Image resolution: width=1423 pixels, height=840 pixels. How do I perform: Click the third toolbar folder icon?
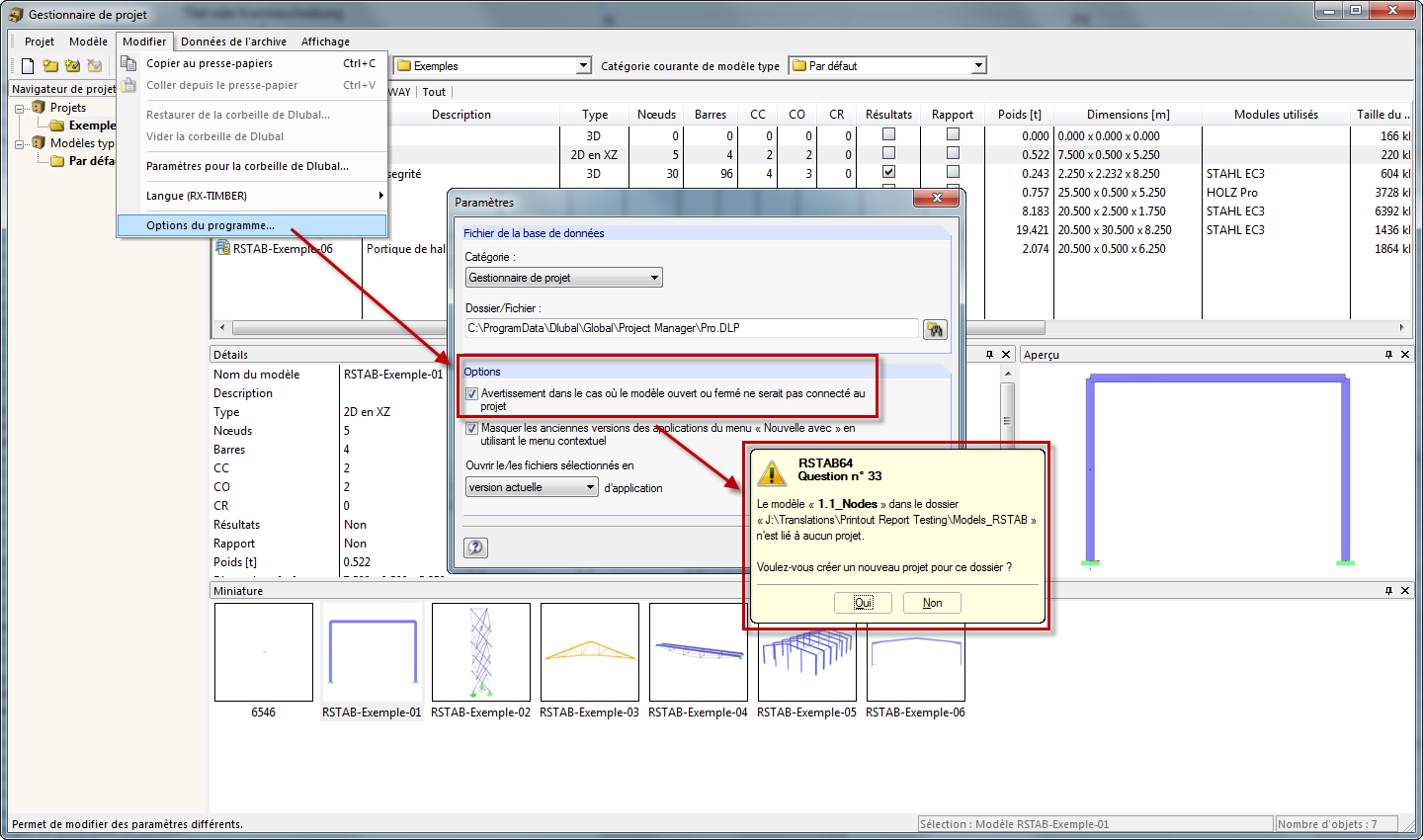point(72,66)
